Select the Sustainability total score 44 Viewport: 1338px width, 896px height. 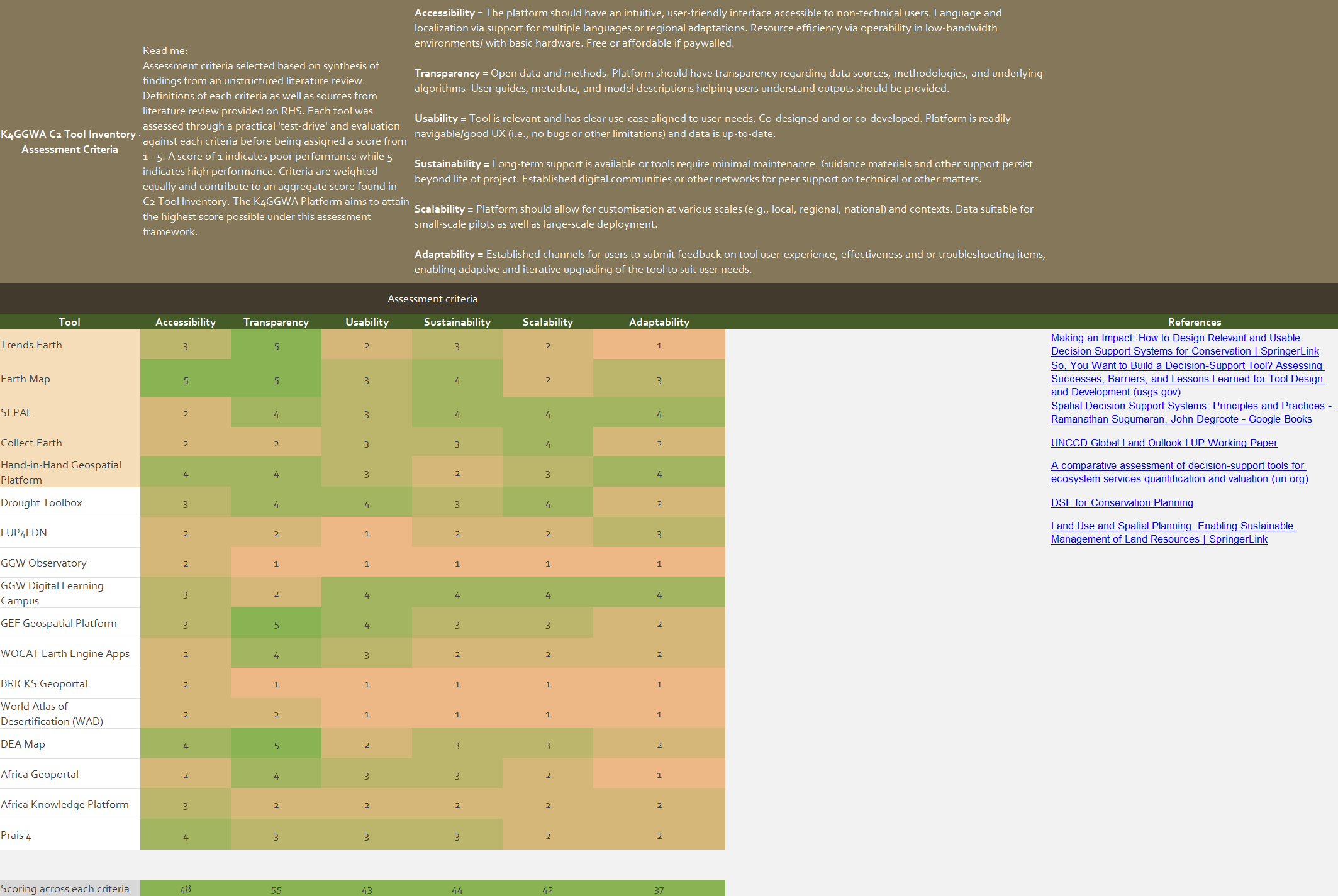click(457, 888)
